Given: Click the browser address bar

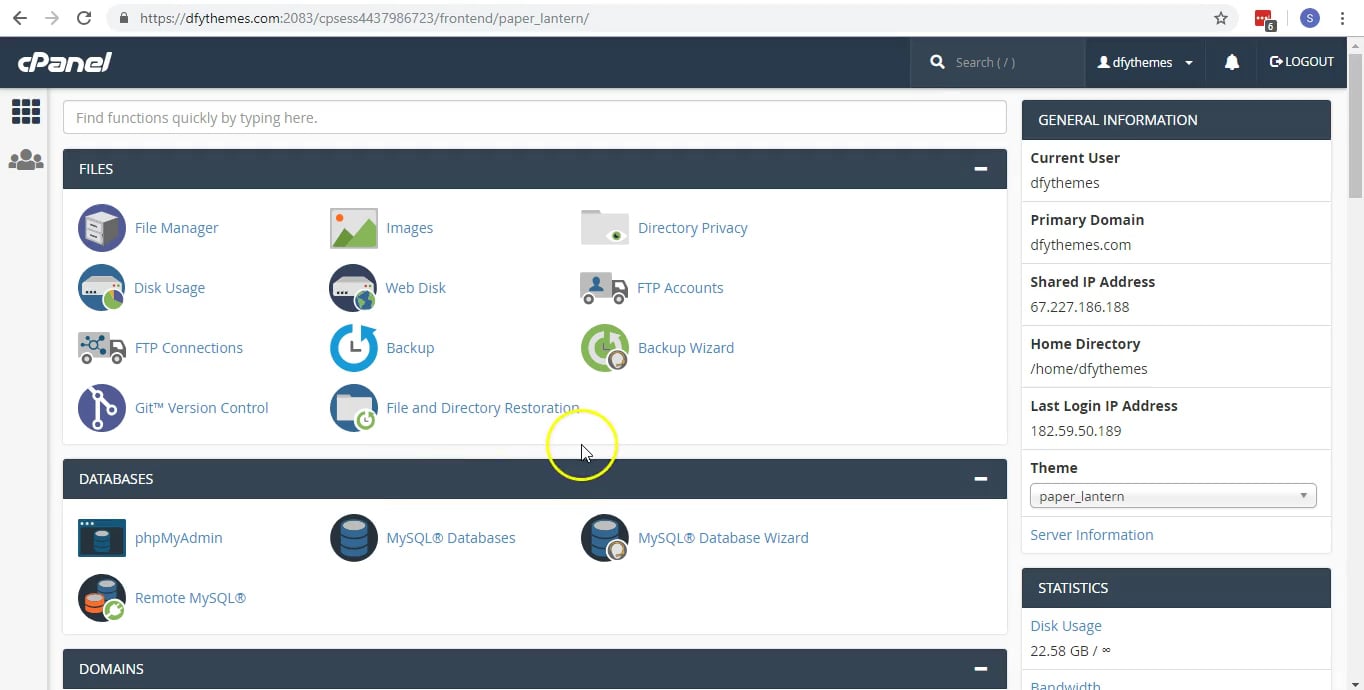Looking at the screenshot, I should tap(660, 18).
